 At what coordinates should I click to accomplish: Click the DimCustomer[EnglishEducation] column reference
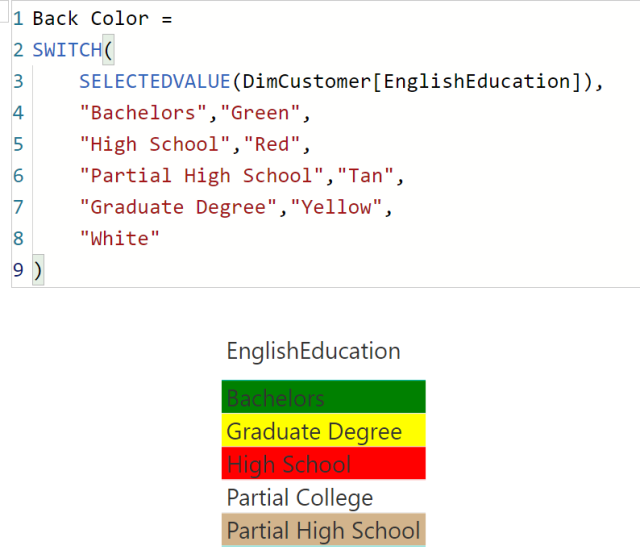click(x=411, y=81)
